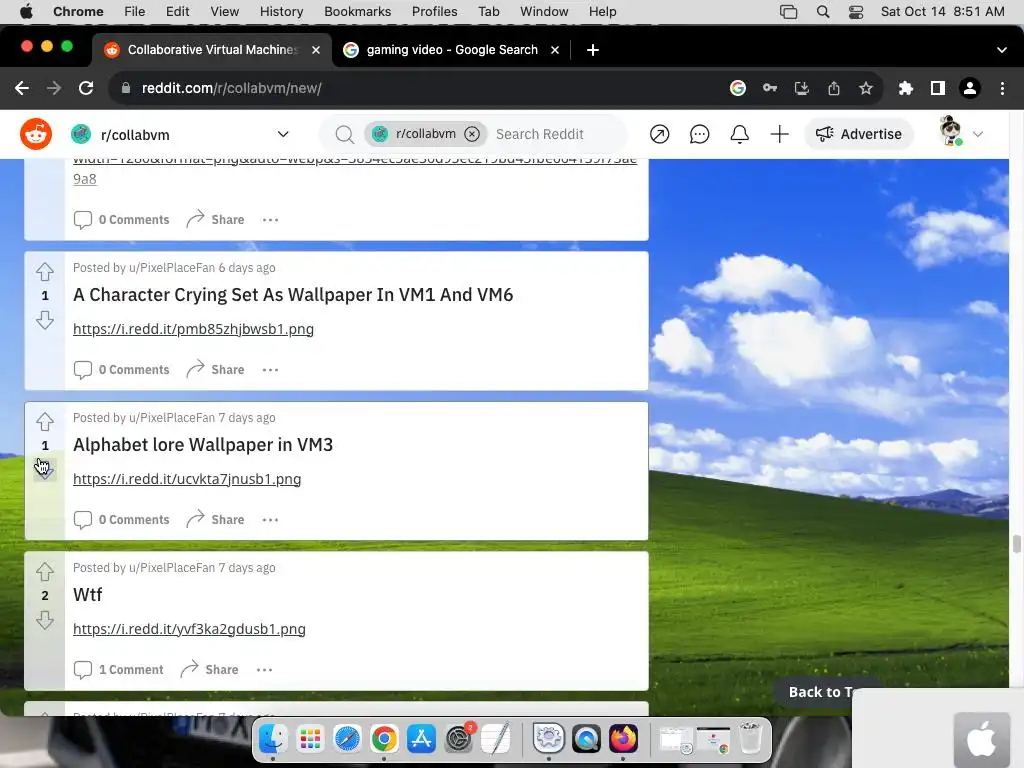Viewport: 1024px width, 768px height.
Task: Upvote the 'A Character Crying' wallpaper post
Action: point(44,271)
